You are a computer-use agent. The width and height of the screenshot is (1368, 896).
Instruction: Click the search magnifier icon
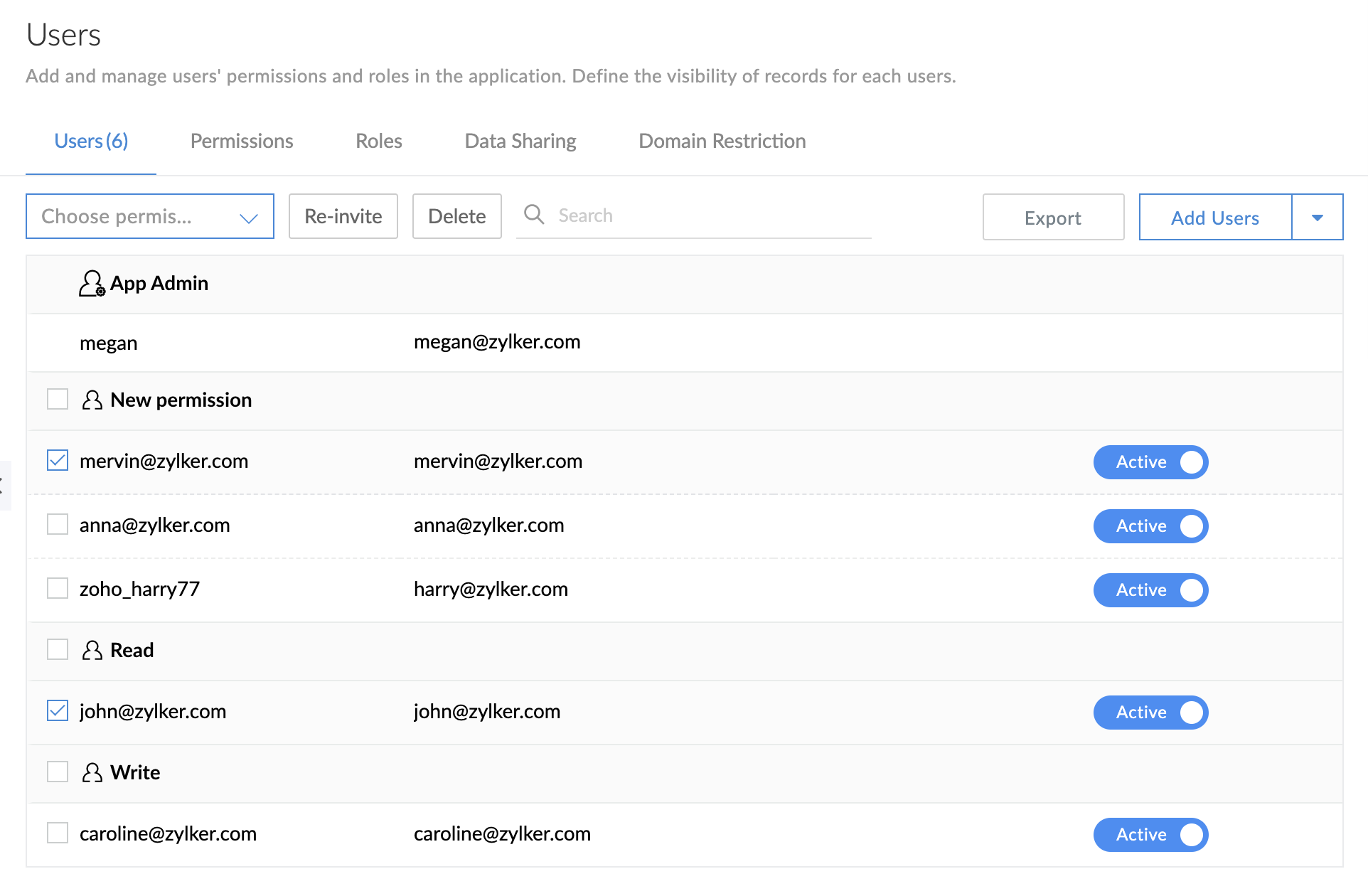534,215
